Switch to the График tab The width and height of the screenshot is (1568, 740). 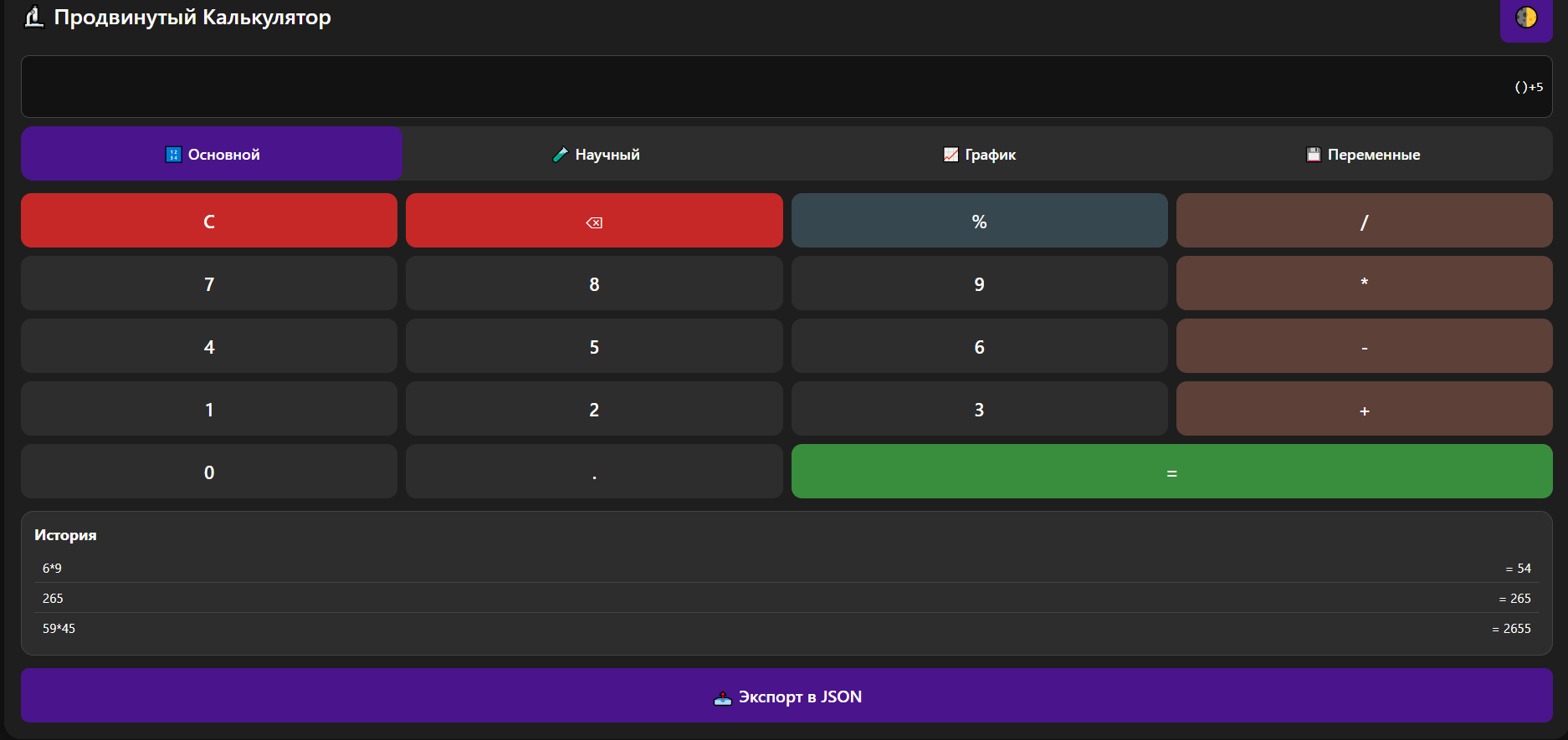[978, 154]
